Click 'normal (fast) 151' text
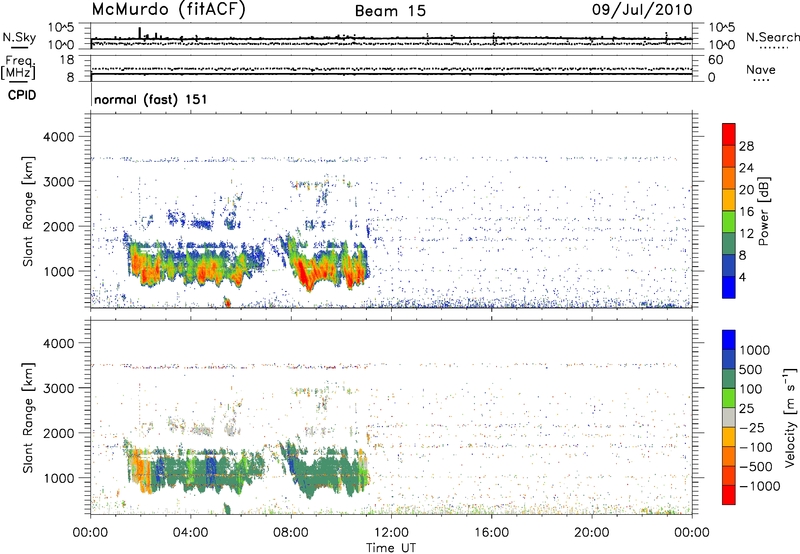Image resolution: width=800 pixels, height=554 pixels. click(151, 99)
